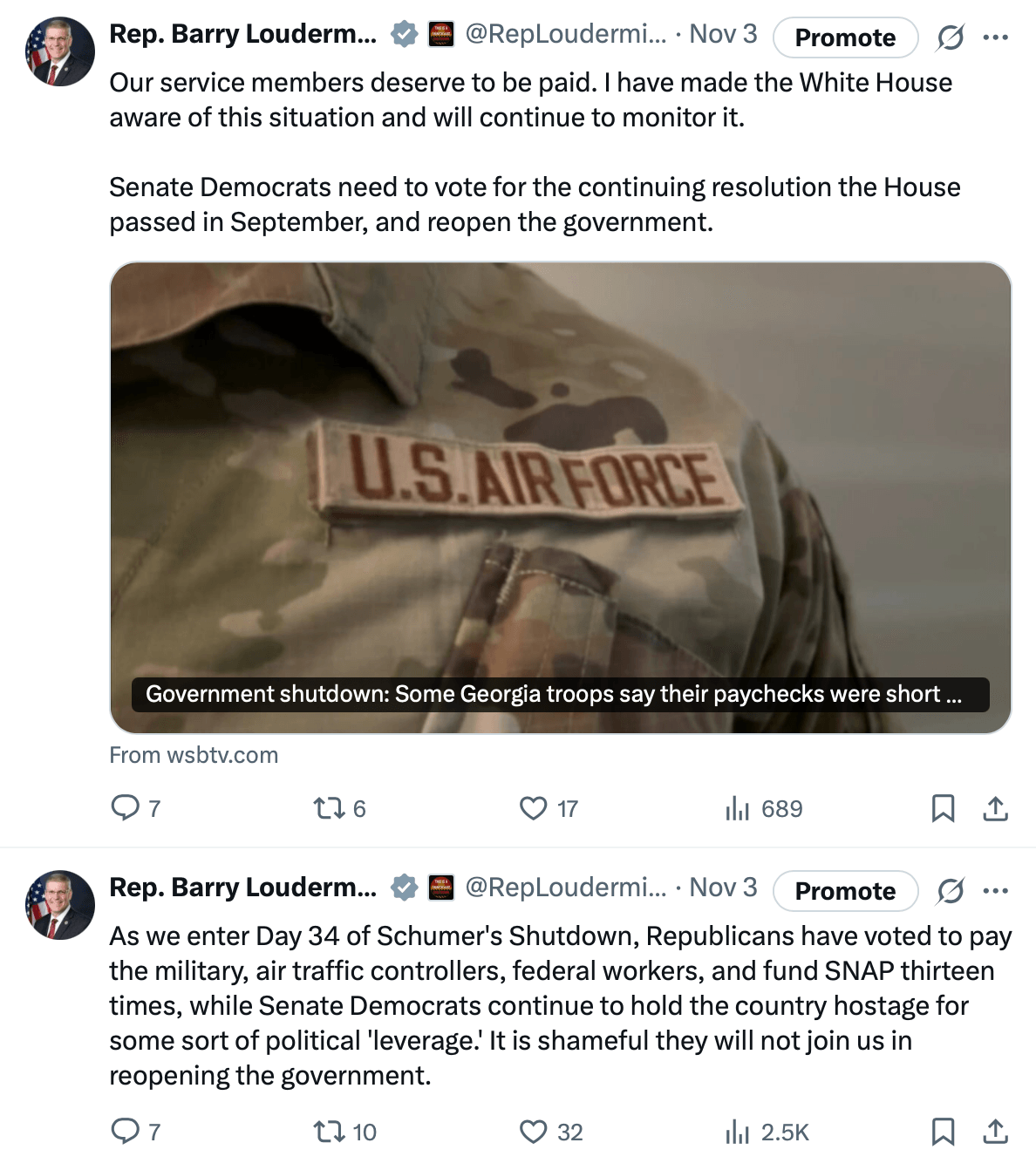Open the wsbtv.com source link
This screenshot has width=1036, height=1170.
tap(194, 755)
